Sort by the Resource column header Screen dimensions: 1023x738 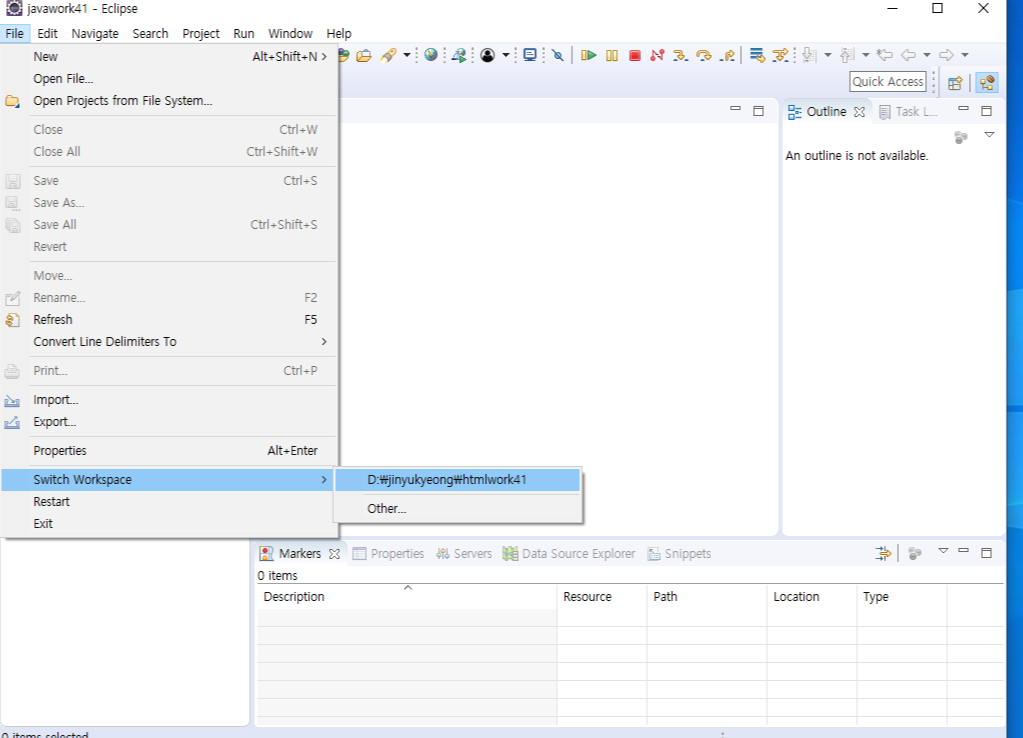(602, 596)
